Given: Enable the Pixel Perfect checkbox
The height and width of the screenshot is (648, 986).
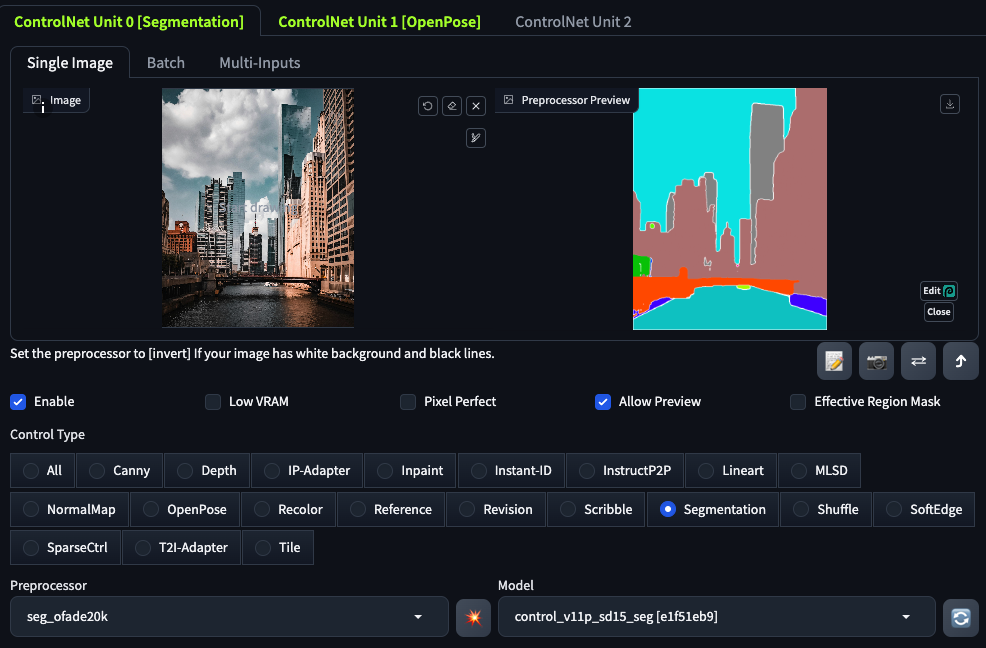Looking at the screenshot, I should 408,402.
